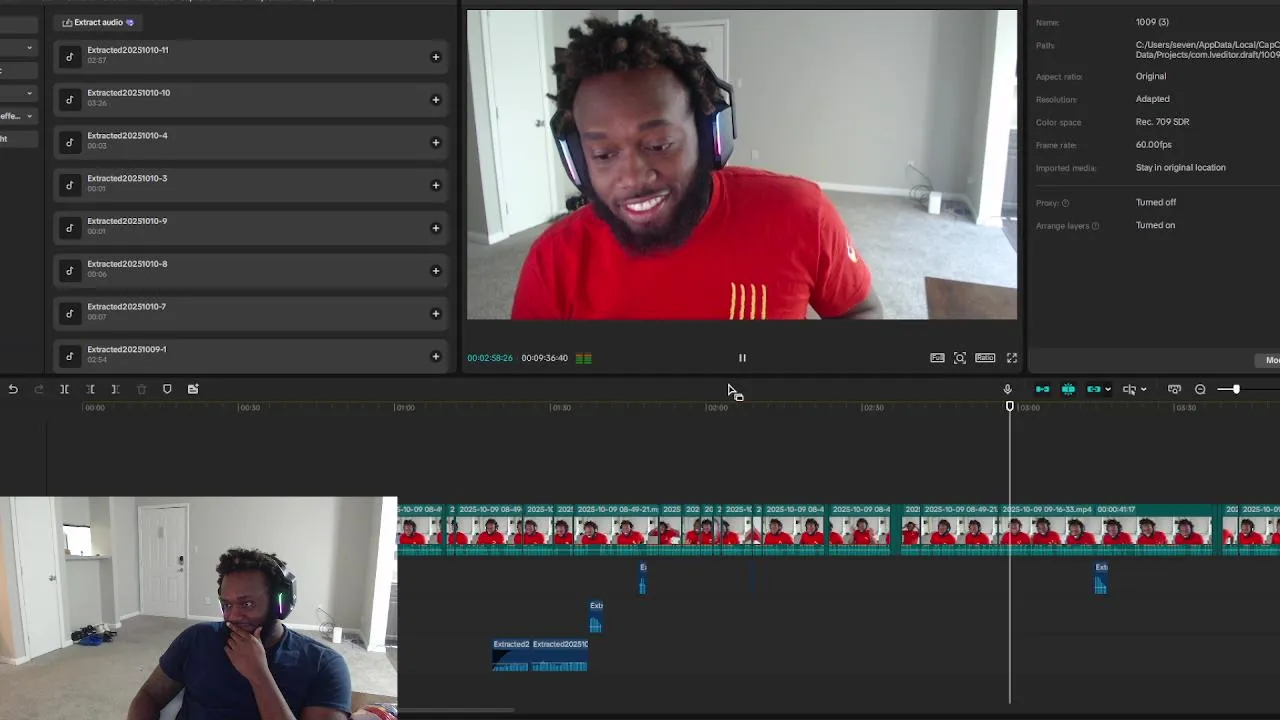Viewport: 1280px width, 720px height.
Task: Click the frame rate value 60.00fps
Action: (1154, 145)
